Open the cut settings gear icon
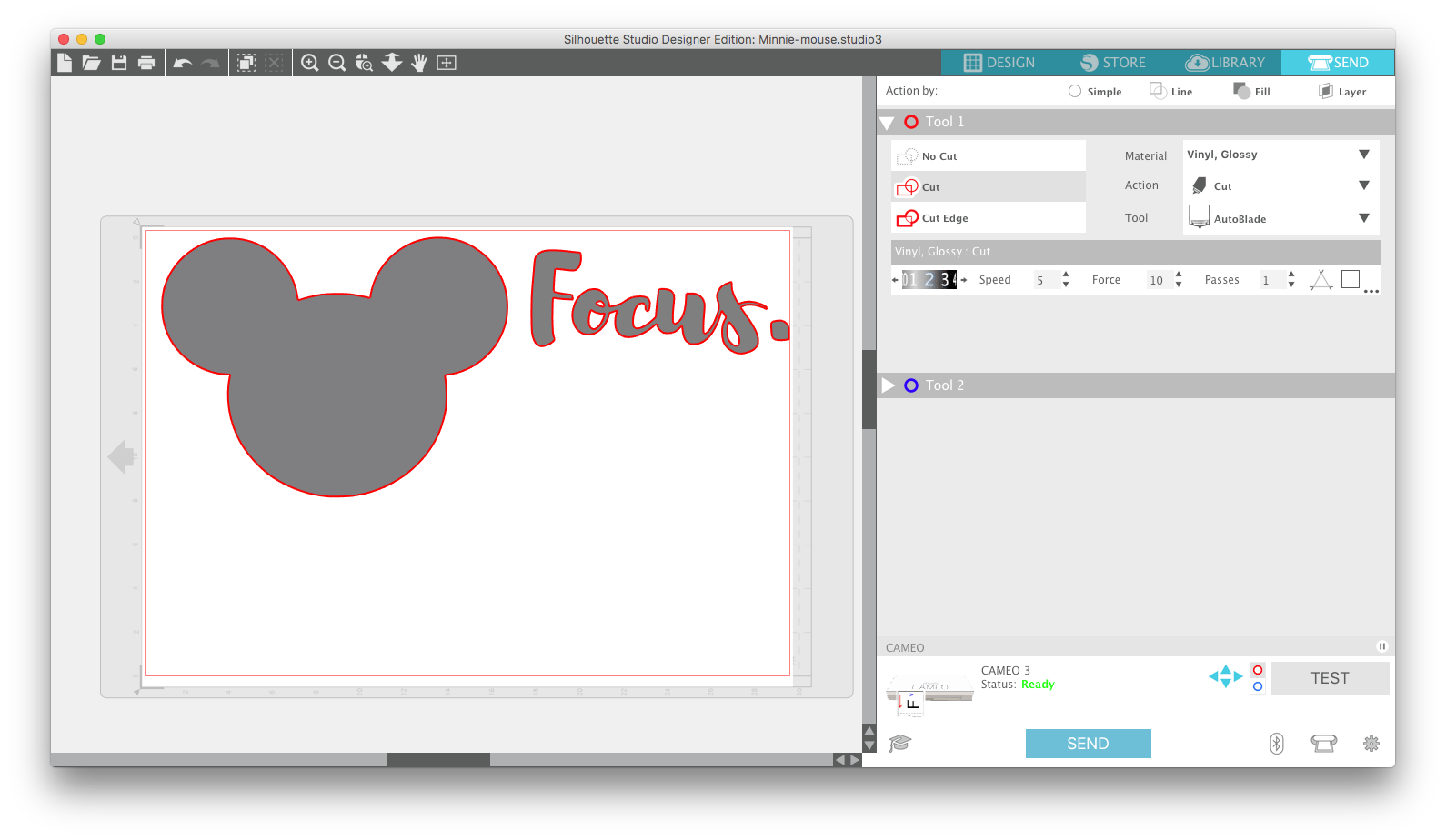Image resolution: width=1446 pixels, height=840 pixels. [1371, 744]
